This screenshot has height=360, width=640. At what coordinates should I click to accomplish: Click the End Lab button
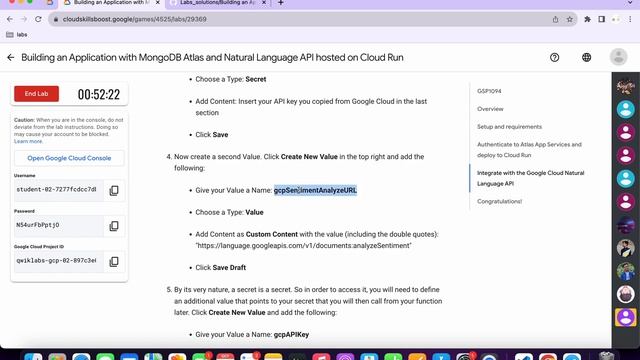click(36, 94)
